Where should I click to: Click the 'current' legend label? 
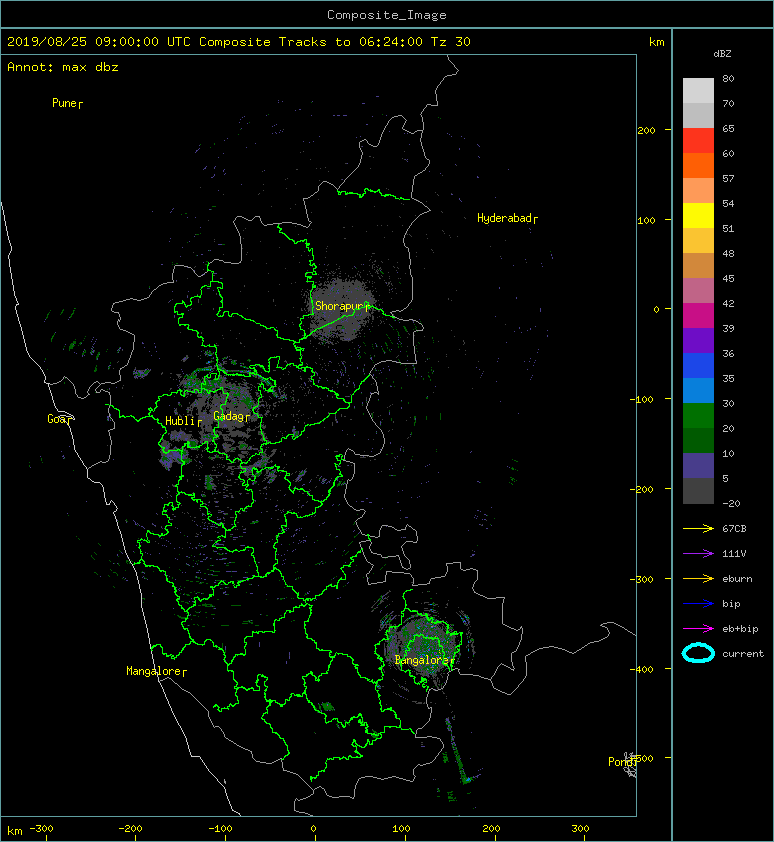click(743, 654)
